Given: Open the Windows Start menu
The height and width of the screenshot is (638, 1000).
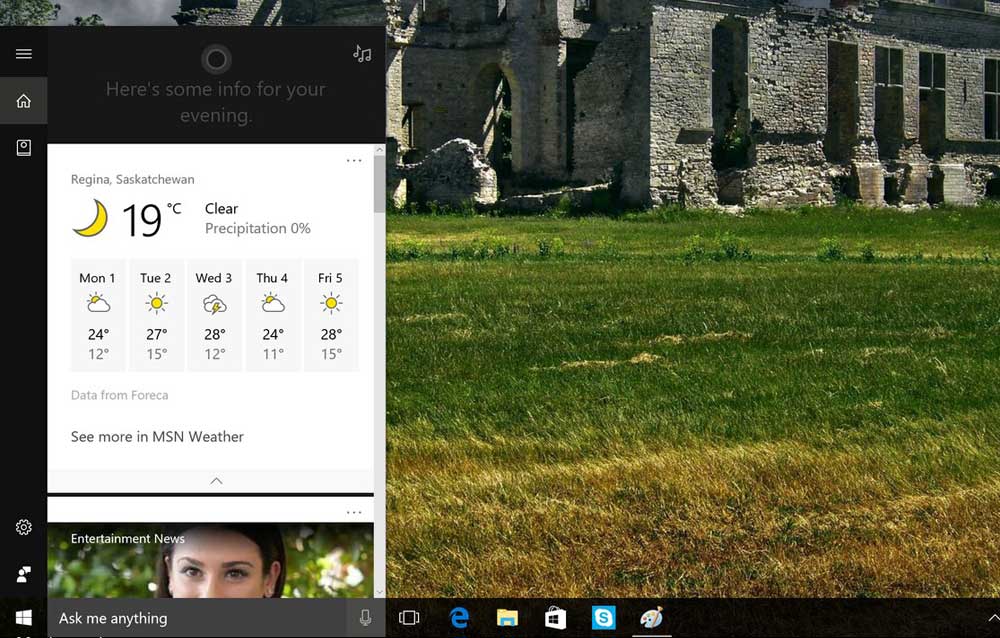Looking at the screenshot, I should [24, 618].
